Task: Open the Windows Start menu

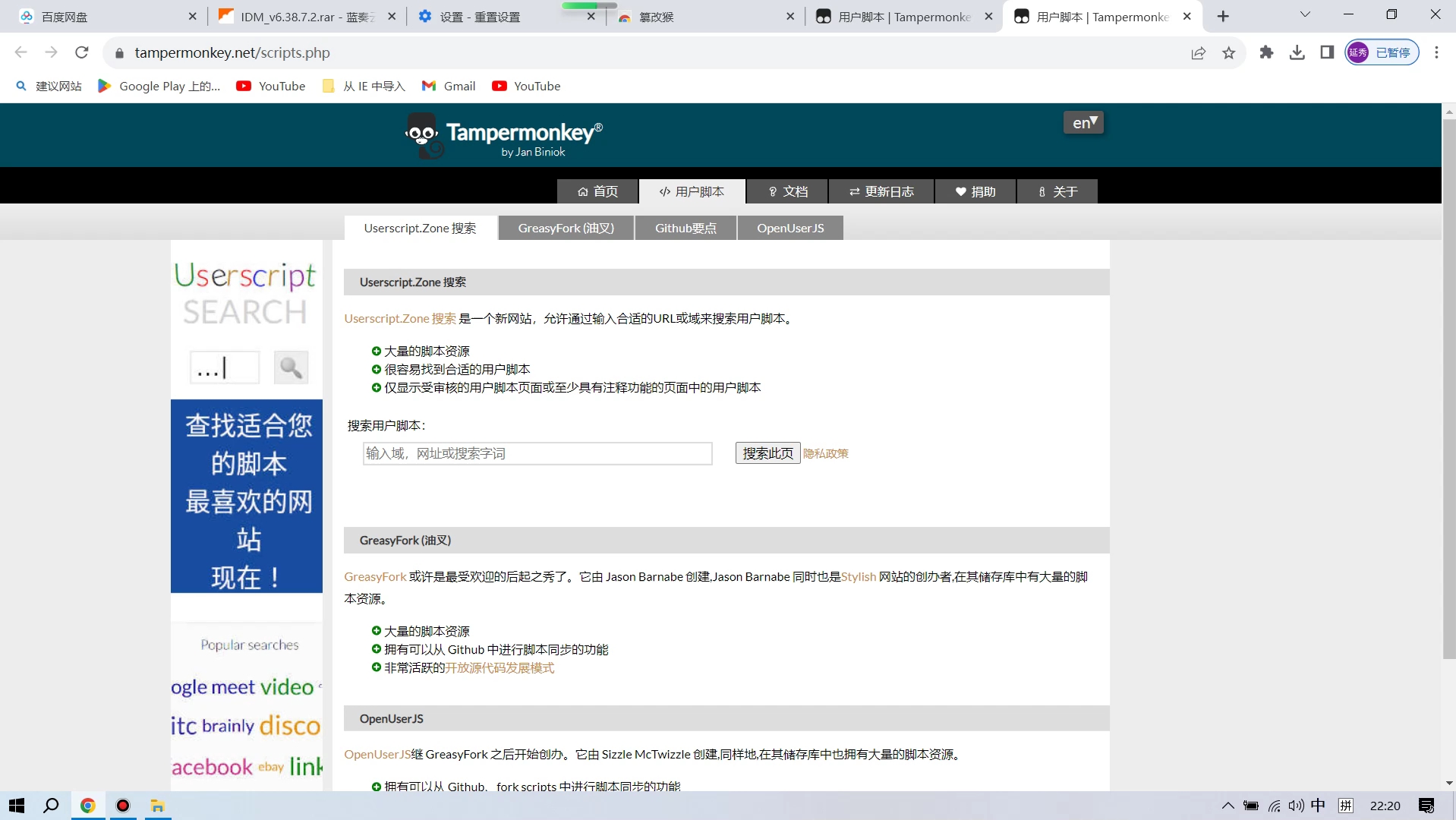Action: [x=17, y=806]
